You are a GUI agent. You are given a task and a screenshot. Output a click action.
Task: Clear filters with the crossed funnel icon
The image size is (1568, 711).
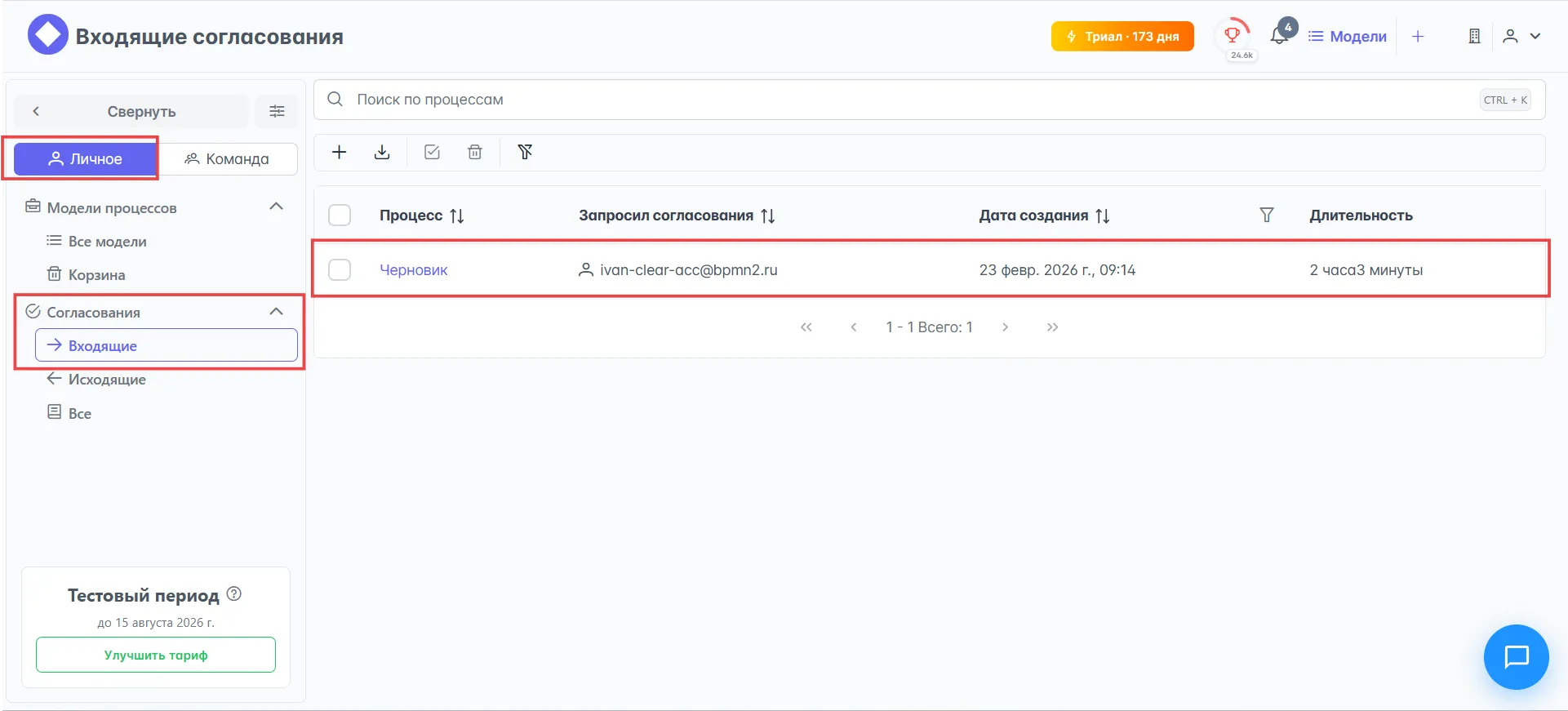tap(525, 153)
